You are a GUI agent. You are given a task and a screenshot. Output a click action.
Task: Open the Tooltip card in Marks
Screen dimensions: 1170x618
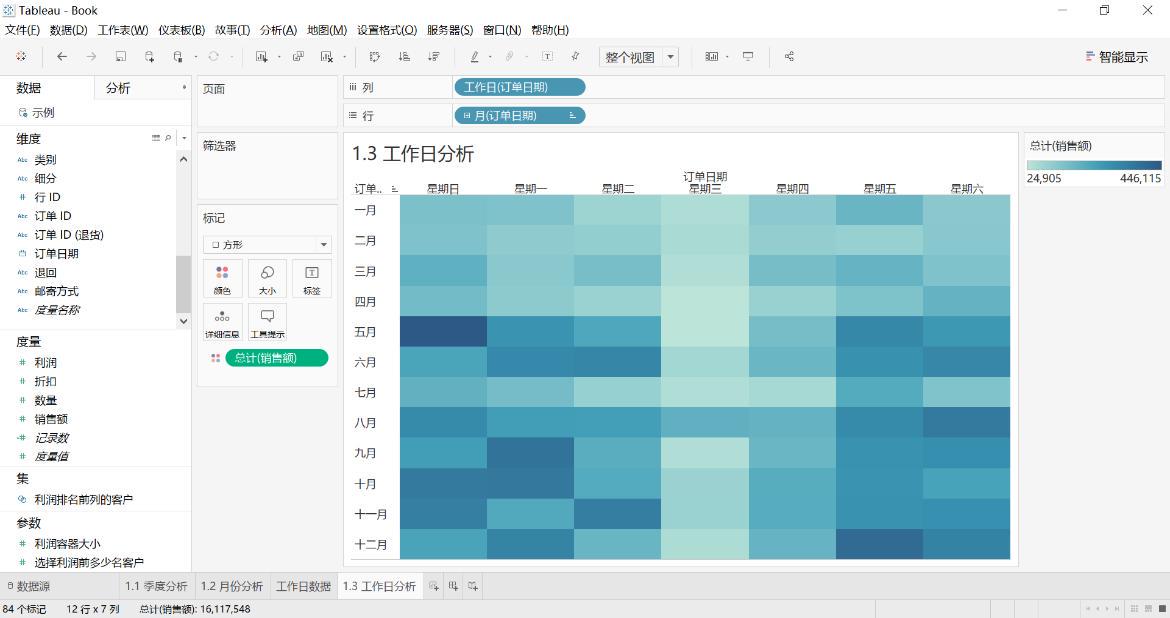tap(267, 322)
